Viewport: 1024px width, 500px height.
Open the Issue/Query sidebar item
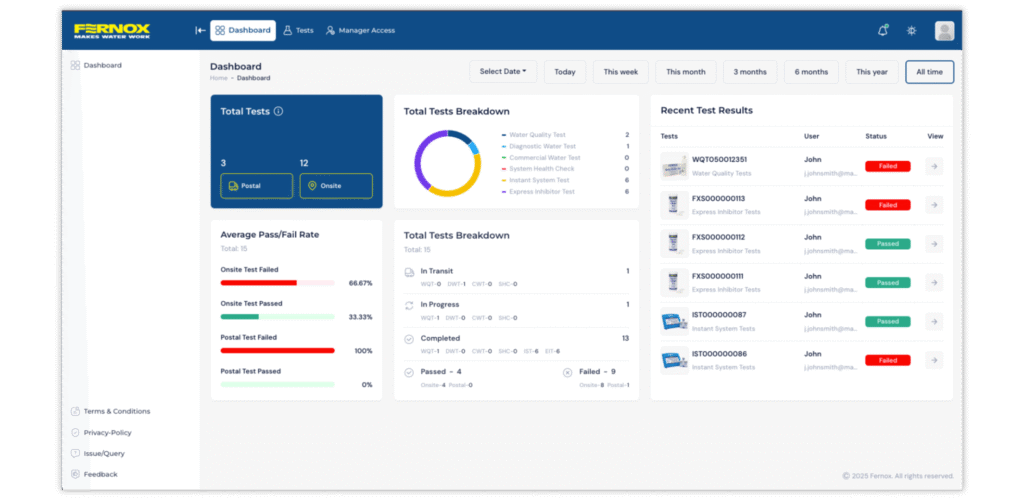point(106,453)
